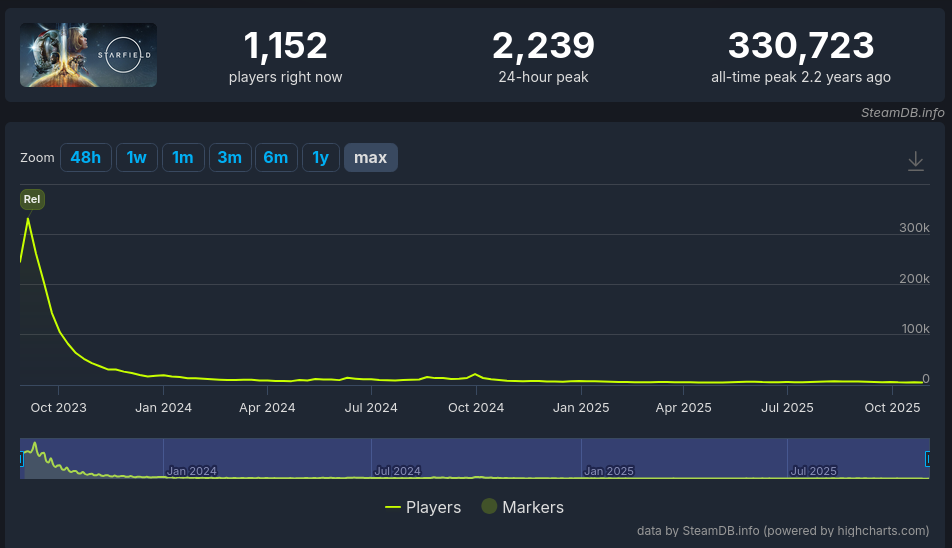
Task: Click the 1,152 players right now value
Action: tap(285, 46)
